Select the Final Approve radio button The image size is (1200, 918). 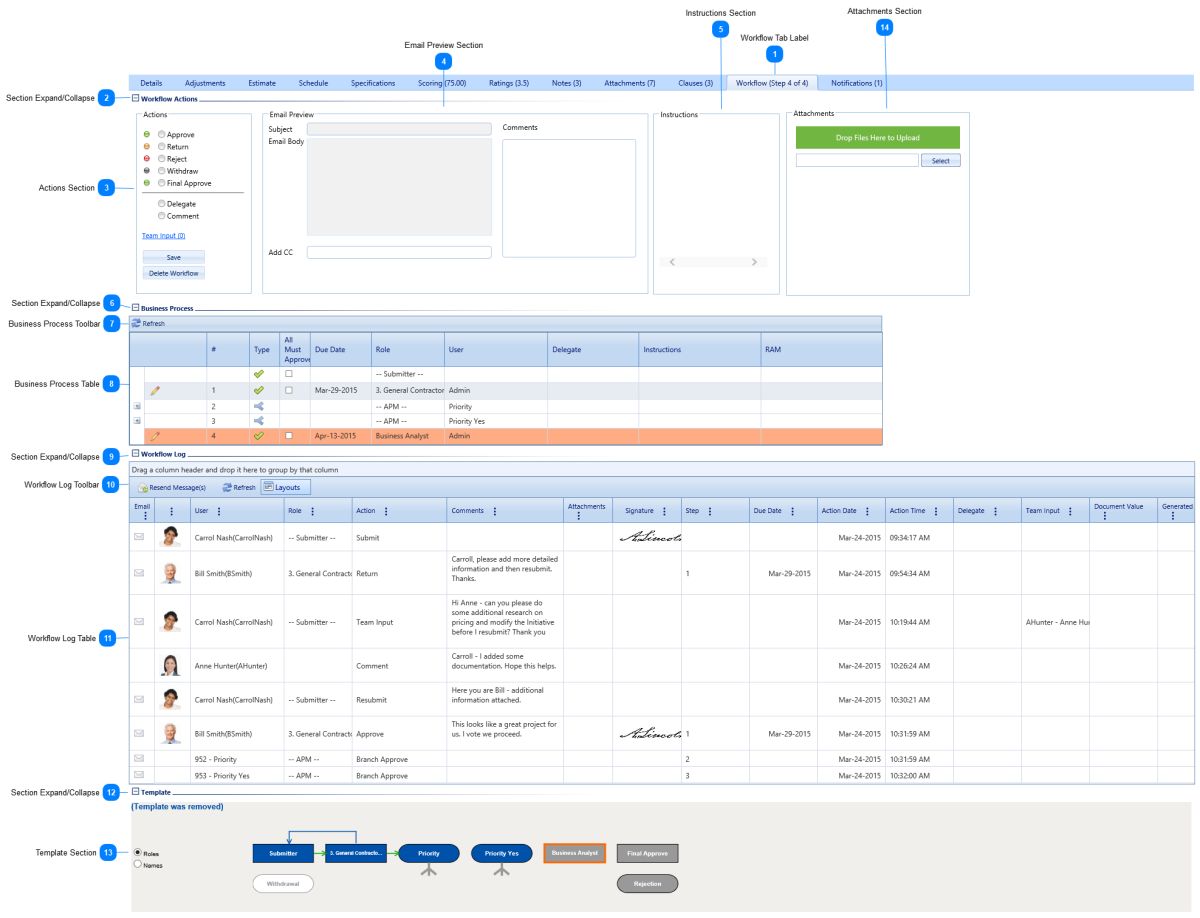point(161,183)
